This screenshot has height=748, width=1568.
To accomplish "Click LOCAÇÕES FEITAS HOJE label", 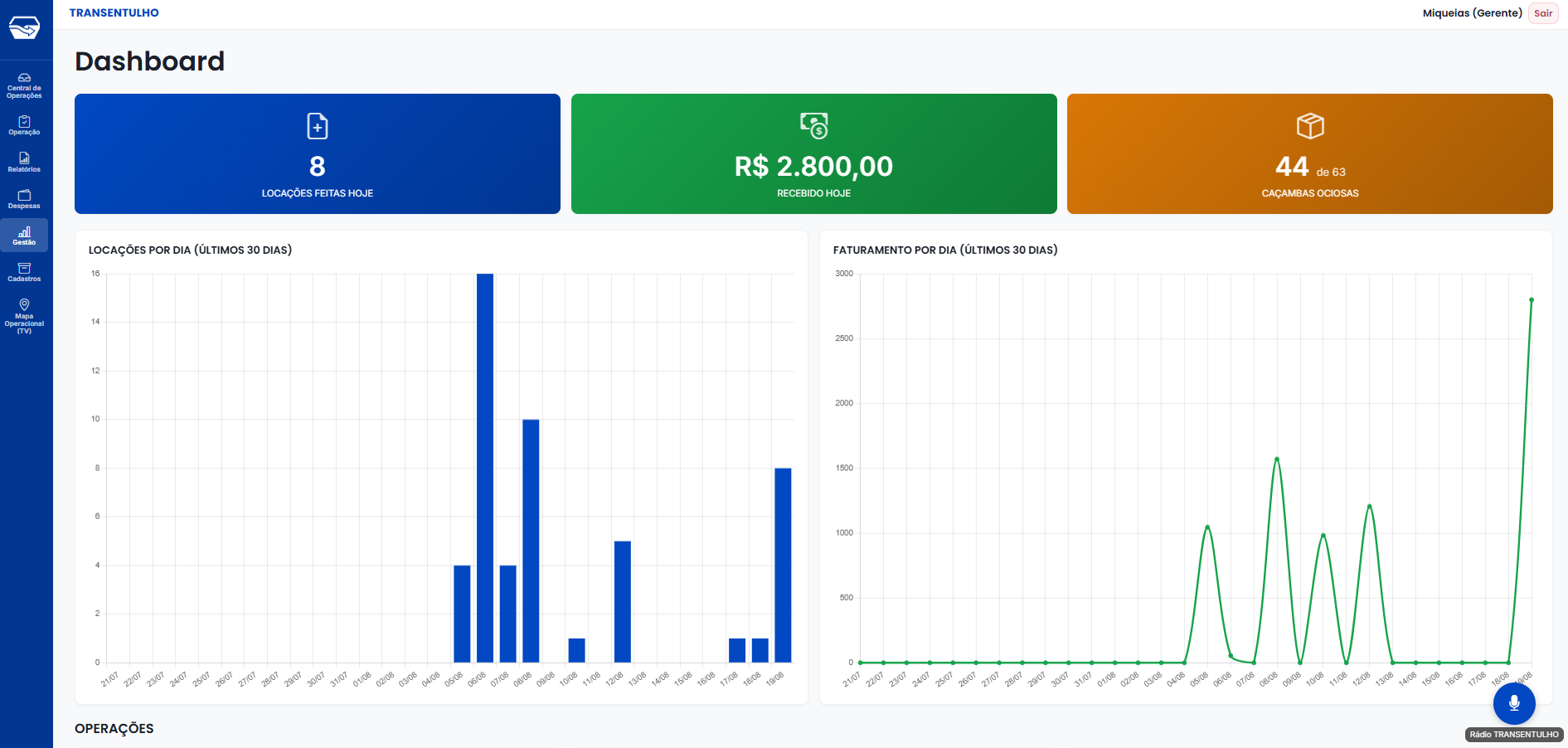I will pyautogui.click(x=318, y=193).
